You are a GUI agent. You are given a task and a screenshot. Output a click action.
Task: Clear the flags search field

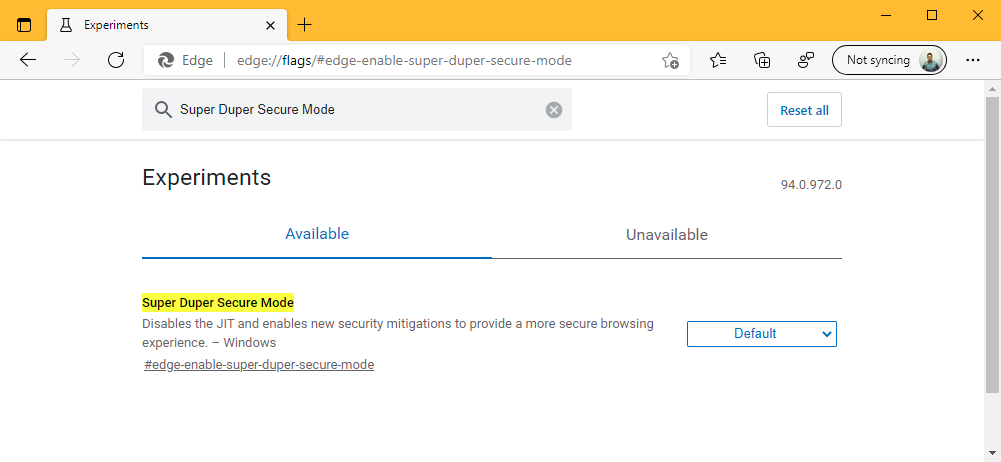pos(554,110)
